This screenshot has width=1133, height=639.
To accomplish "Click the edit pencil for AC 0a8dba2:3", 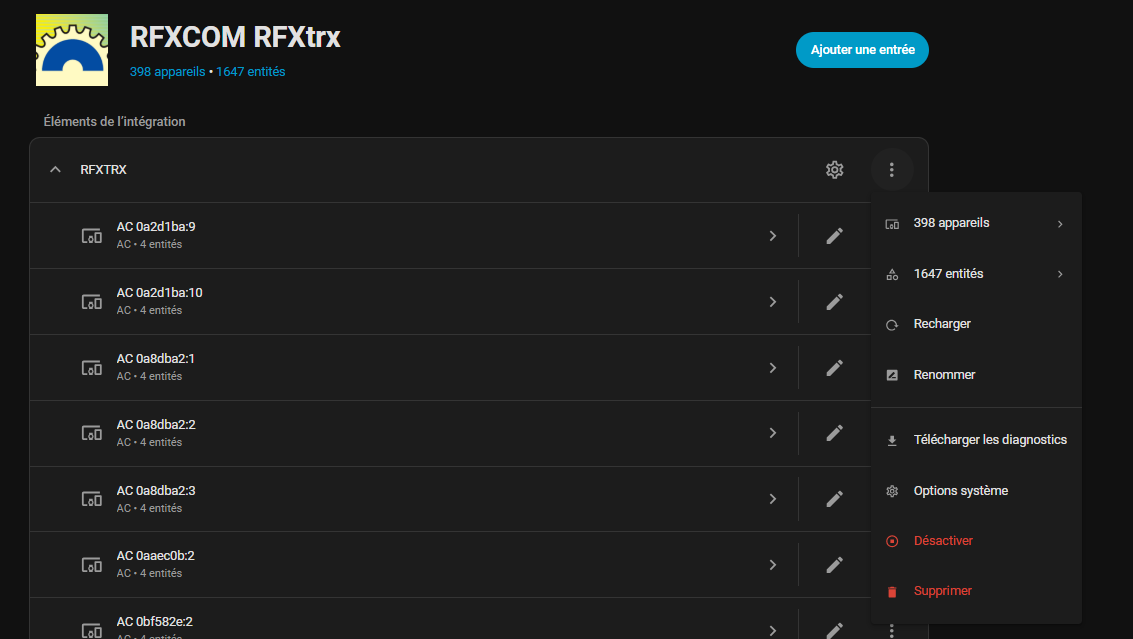I will click(x=834, y=499).
